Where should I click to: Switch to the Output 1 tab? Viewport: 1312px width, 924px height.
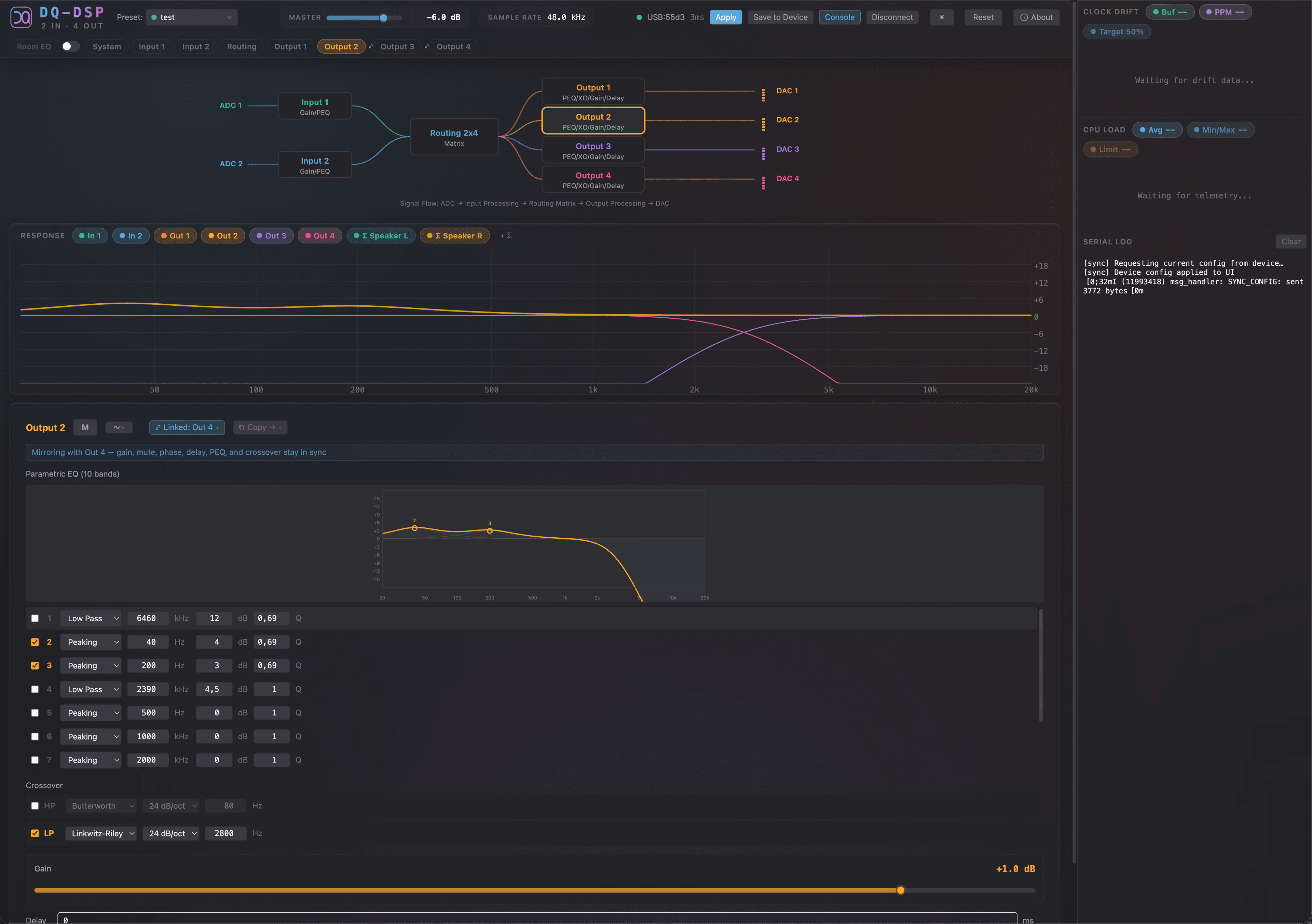click(x=290, y=47)
